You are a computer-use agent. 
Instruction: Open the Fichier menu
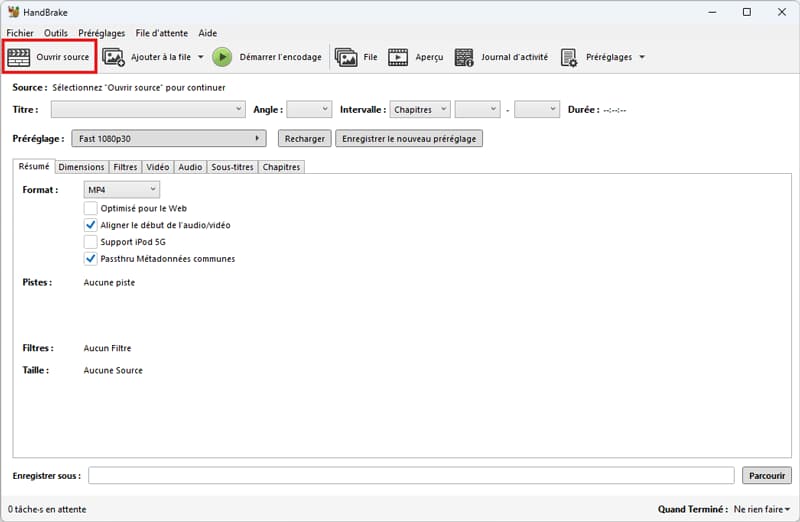pos(20,33)
